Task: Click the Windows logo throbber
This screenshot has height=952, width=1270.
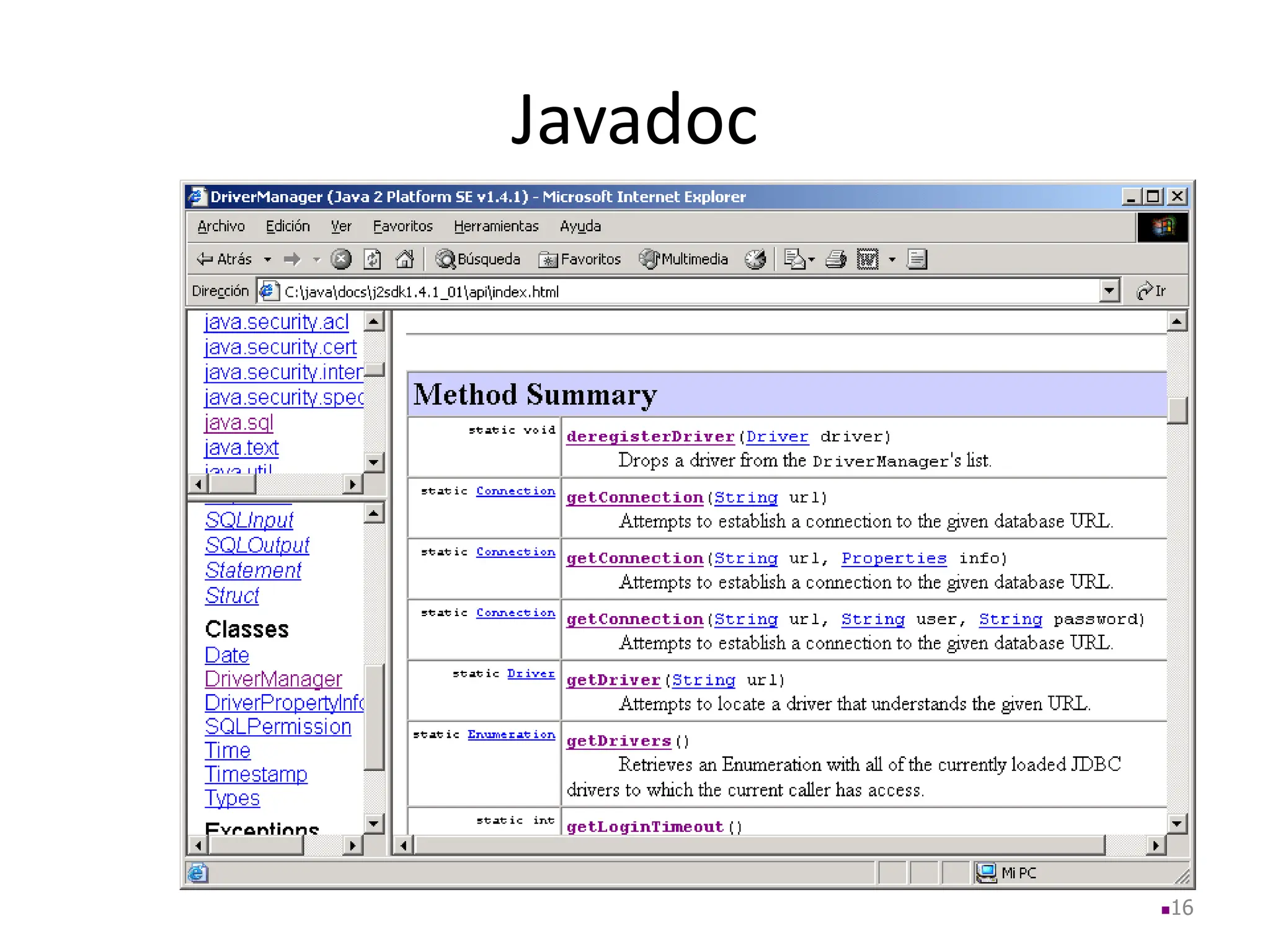Action: point(1163,227)
